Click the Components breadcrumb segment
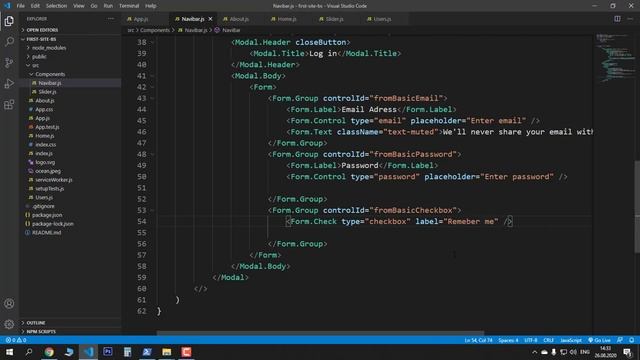 click(155, 30)
